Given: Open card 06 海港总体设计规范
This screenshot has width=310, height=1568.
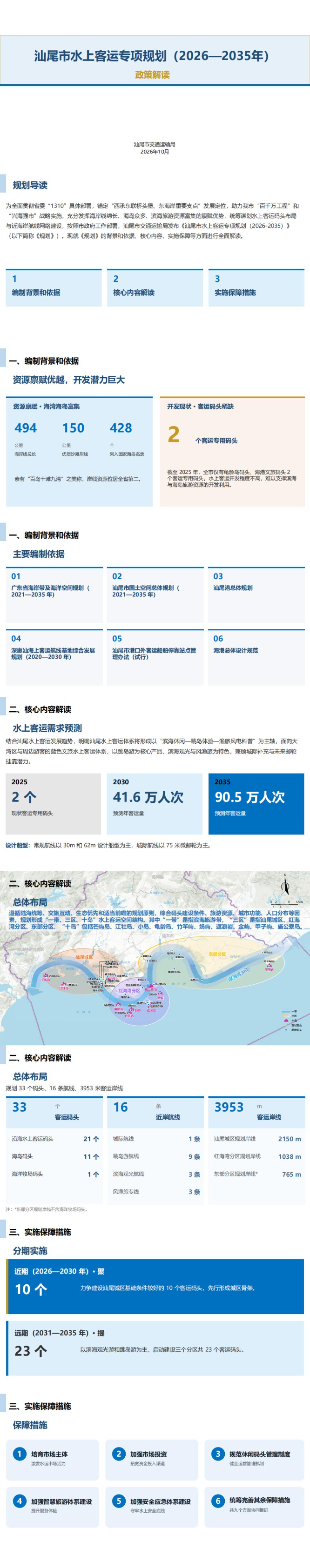Looking at the screenshot, I should pos(256,657).
